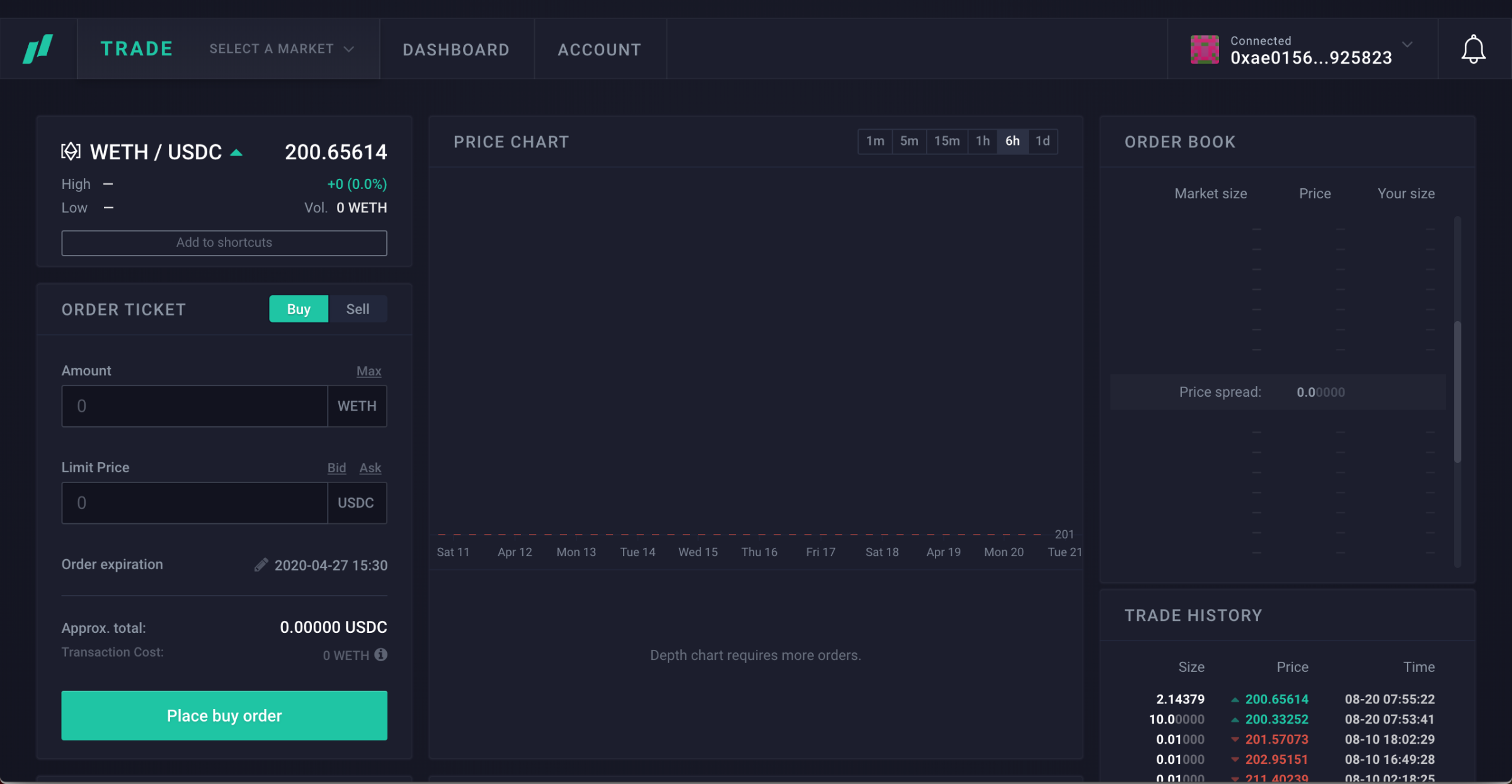The width and height of the screenshot is (1512, 784).
Task: Open the notification bell
Action: (1472, 48)
